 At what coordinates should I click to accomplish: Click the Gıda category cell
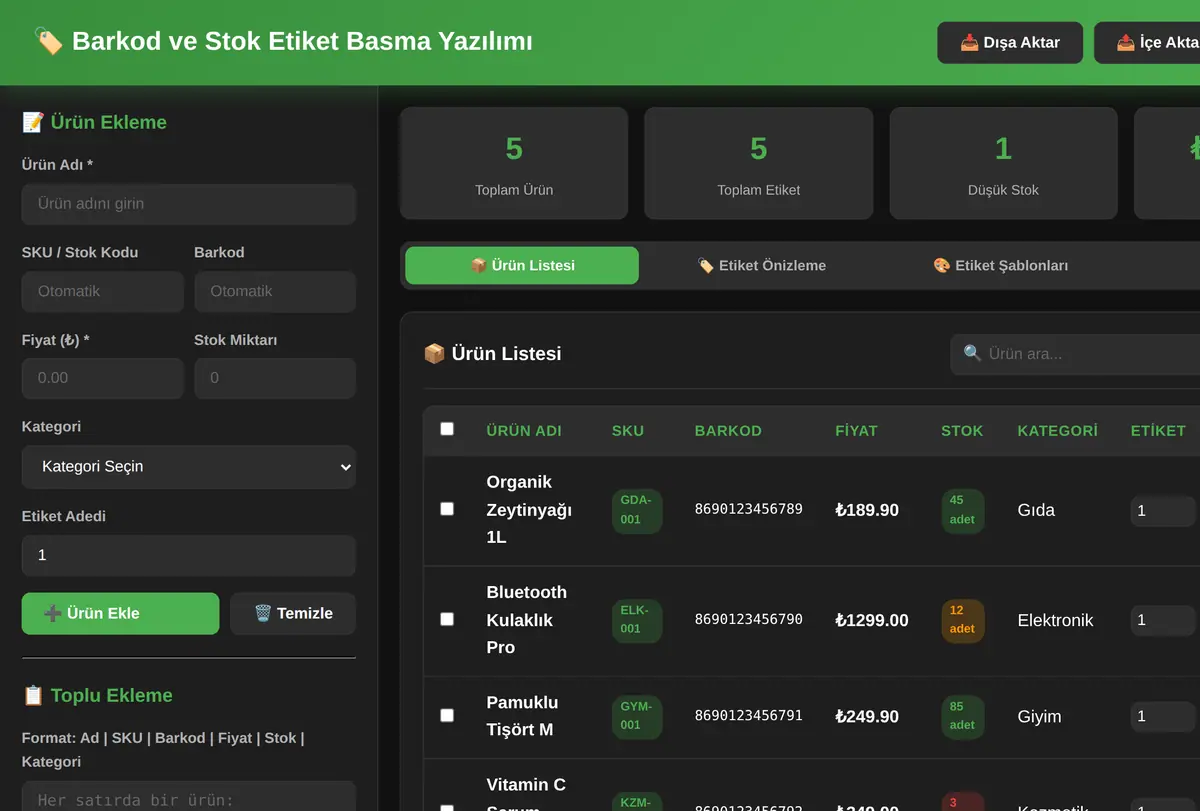[1036, 510]
